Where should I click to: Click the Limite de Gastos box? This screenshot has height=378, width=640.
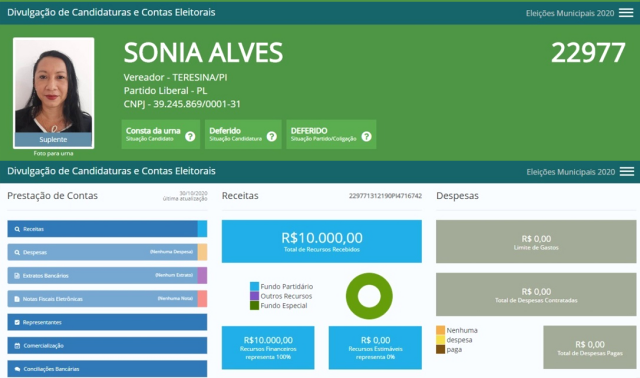536,242
